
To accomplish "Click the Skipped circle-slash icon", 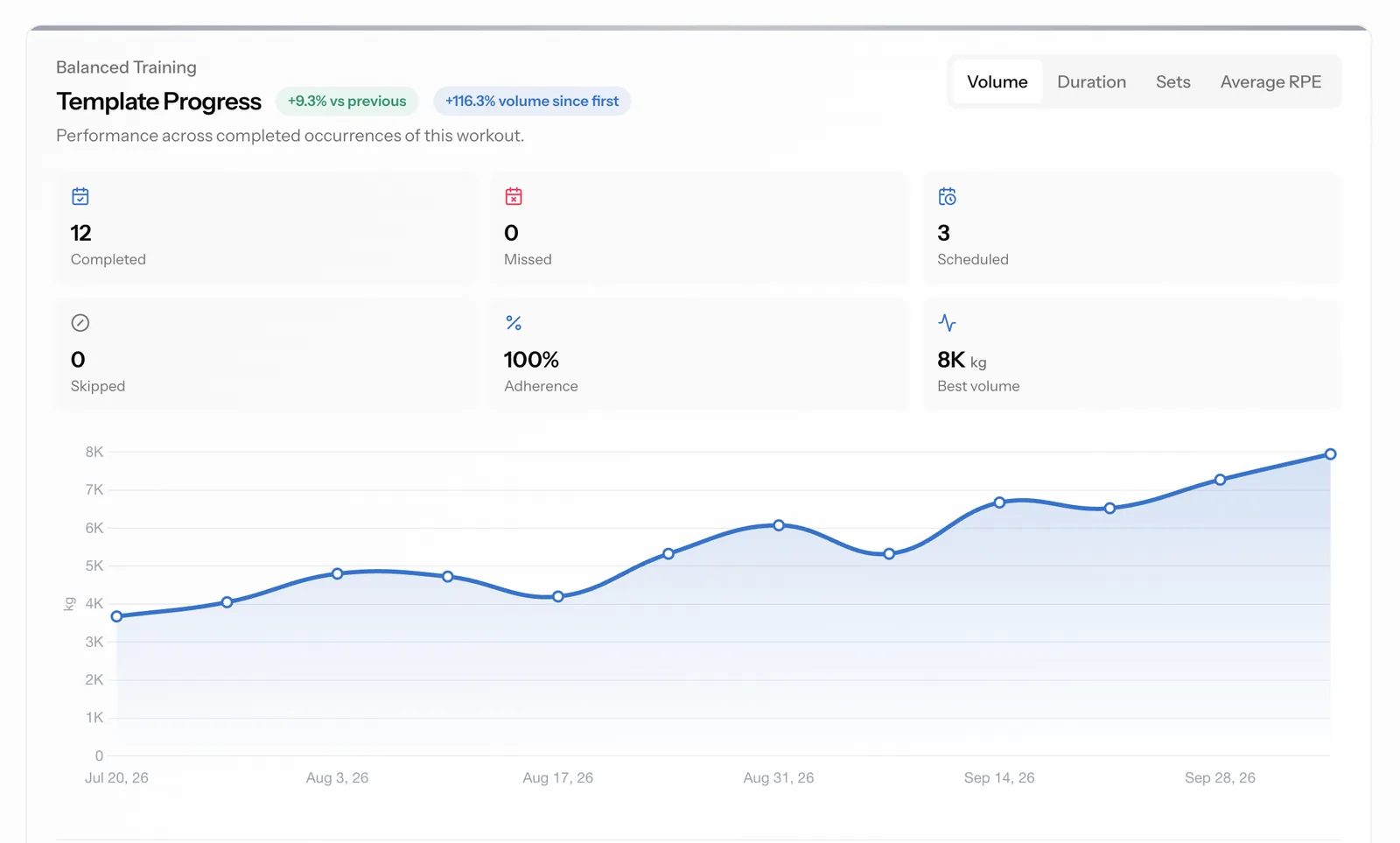I will [80, 322].
